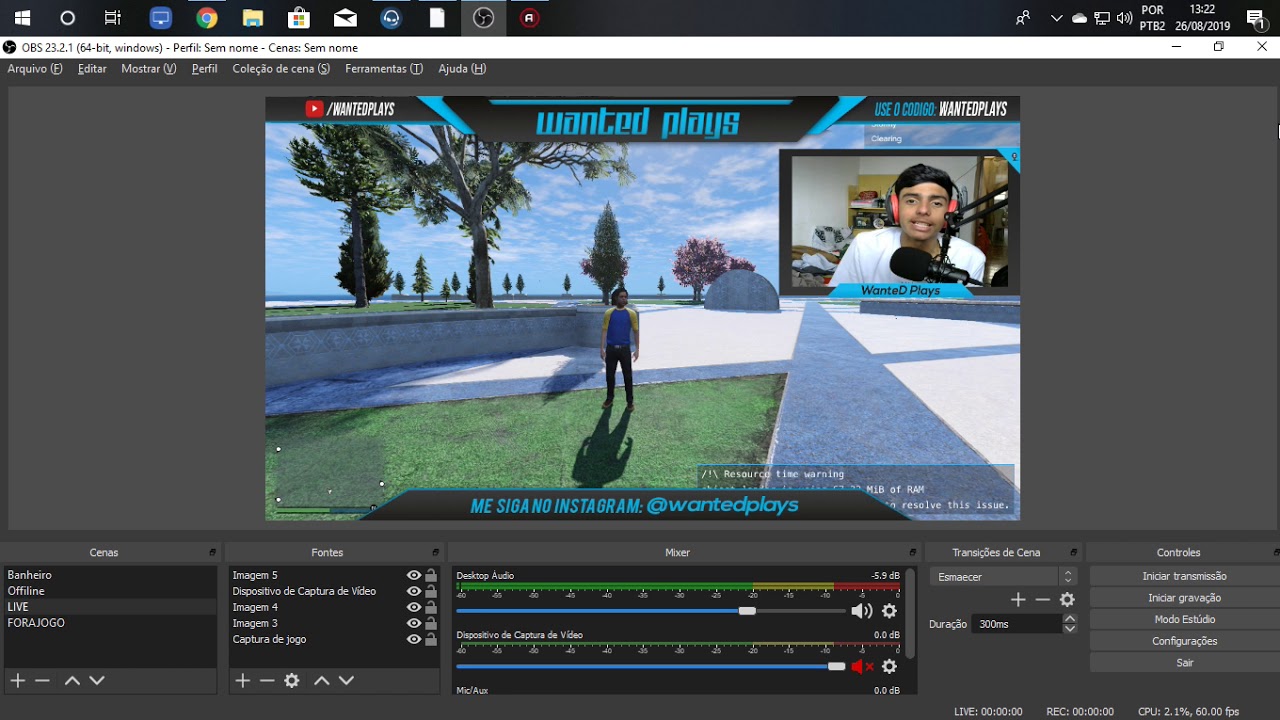The height and width of the screenshot is (720, 1280).
Task: Open source properties gear in Fontes
Action: pyautogui.click(x=292, y=680)
